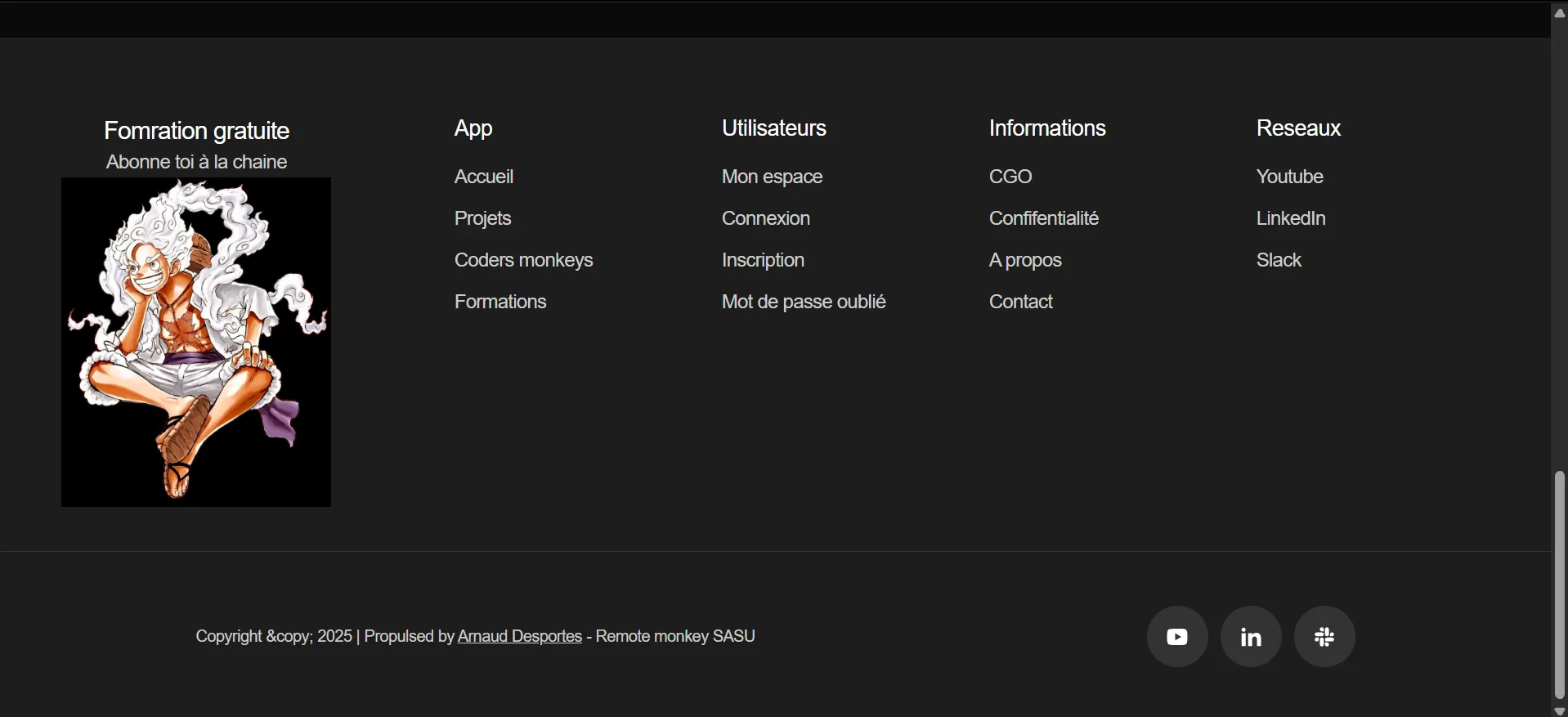View the Confifentialité page
The width and height of the screenshot is (1568, 717).
click(x=1043, y=219)
